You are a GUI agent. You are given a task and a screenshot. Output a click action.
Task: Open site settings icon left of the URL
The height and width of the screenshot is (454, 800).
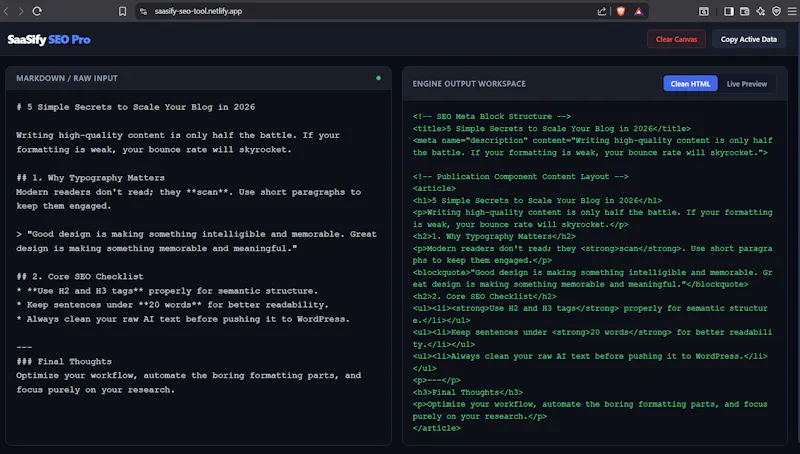(143, 11)
